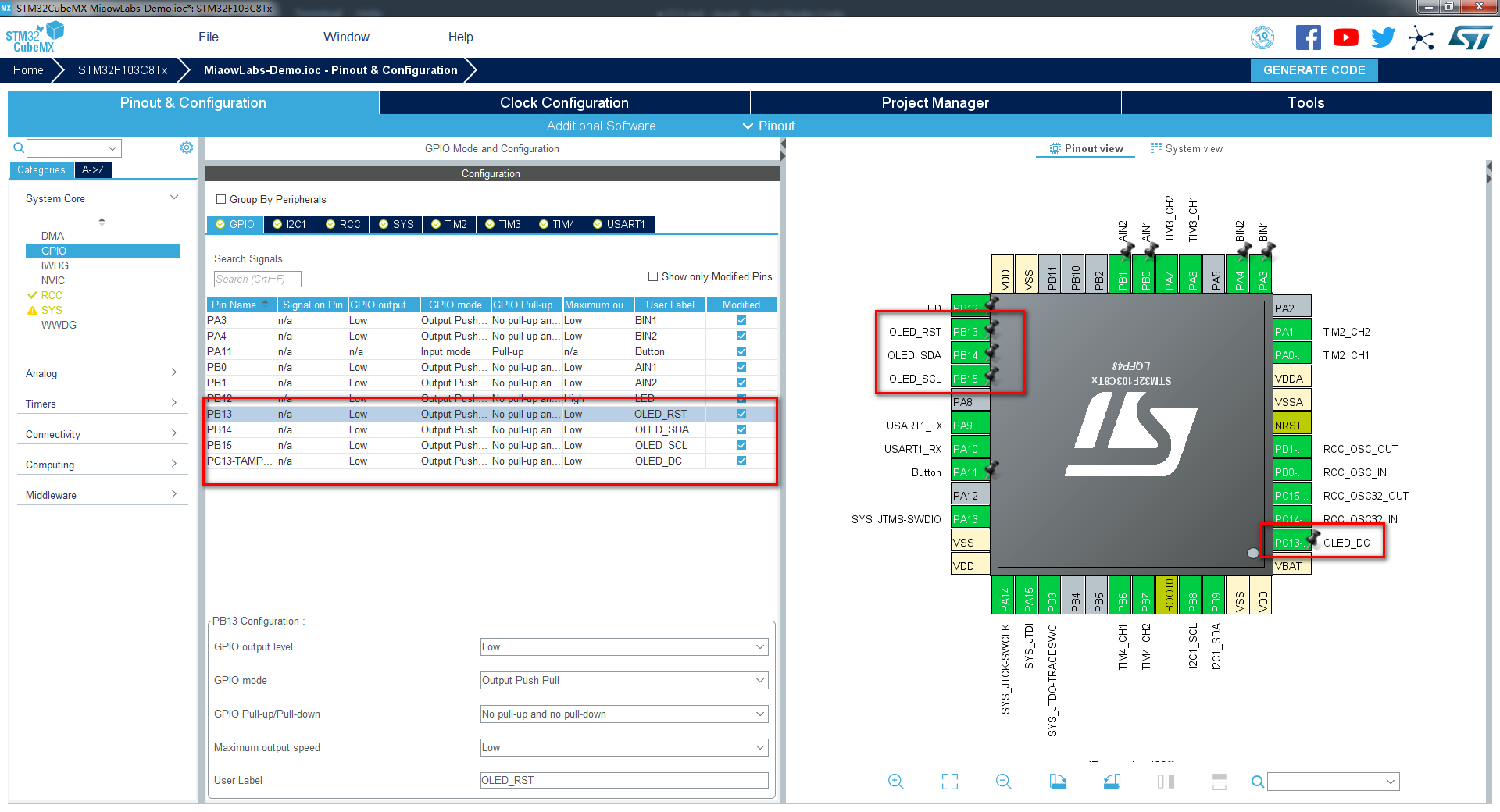This screenshot has height=812, width=1500.
Task: Rotate the chip counter-clockwise
Action: [x=1112, y=782]
